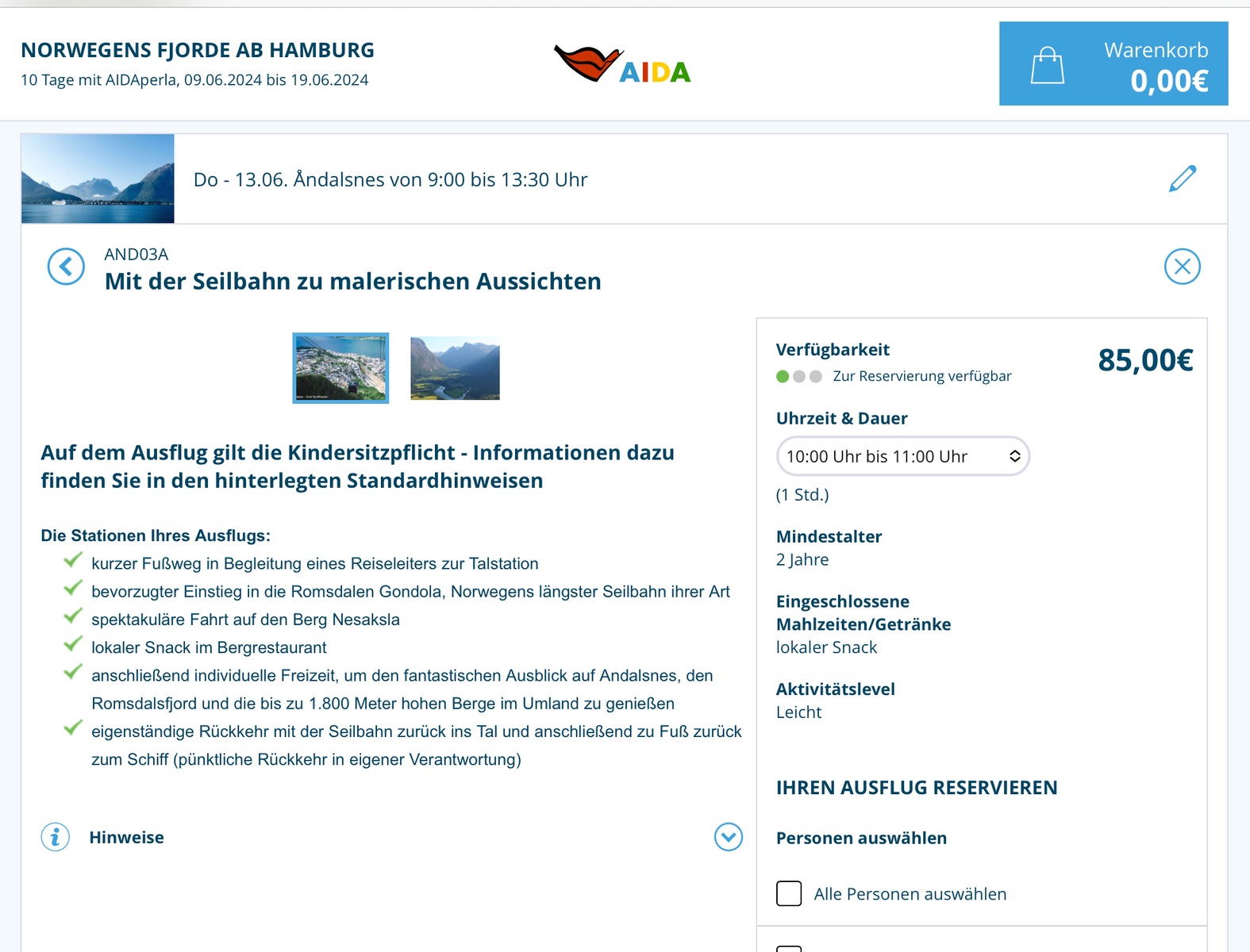Click the Warenkorb 0,00€ total
This screenshot has width=1250, height=952.
(x=1168, y=81)
